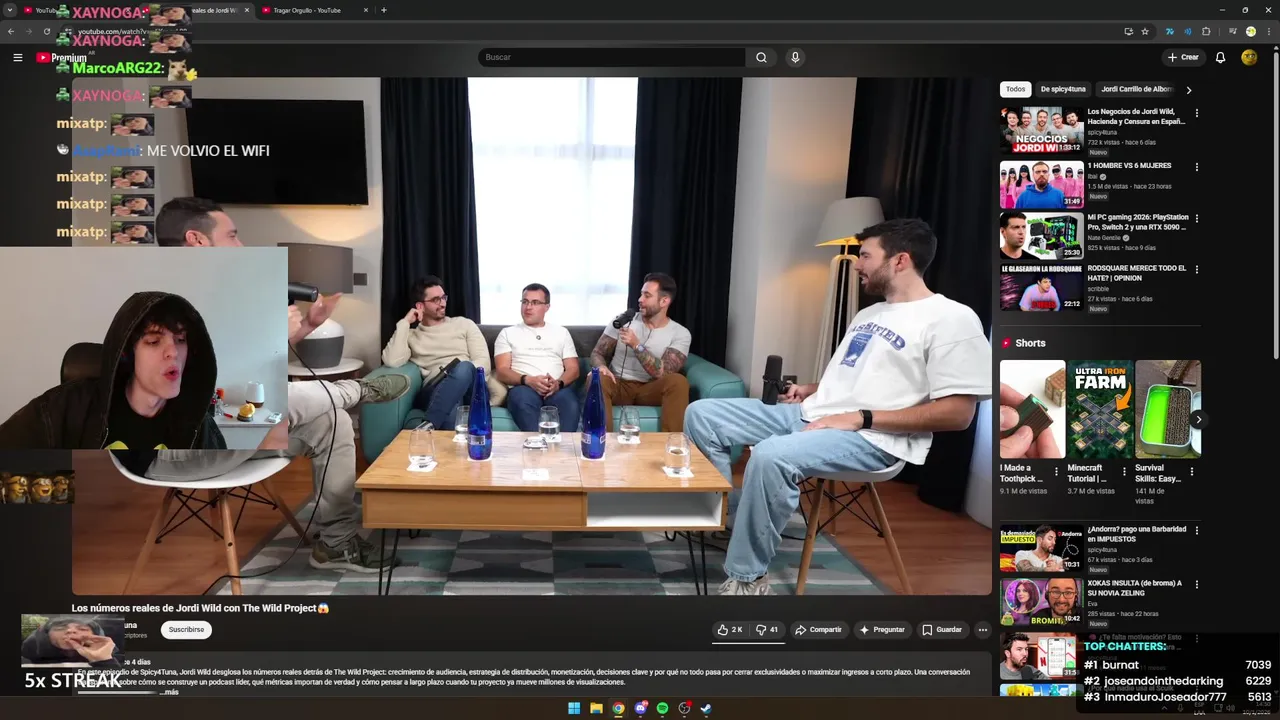Open options for 'Mi PC gaming 2026' video

1196,219
